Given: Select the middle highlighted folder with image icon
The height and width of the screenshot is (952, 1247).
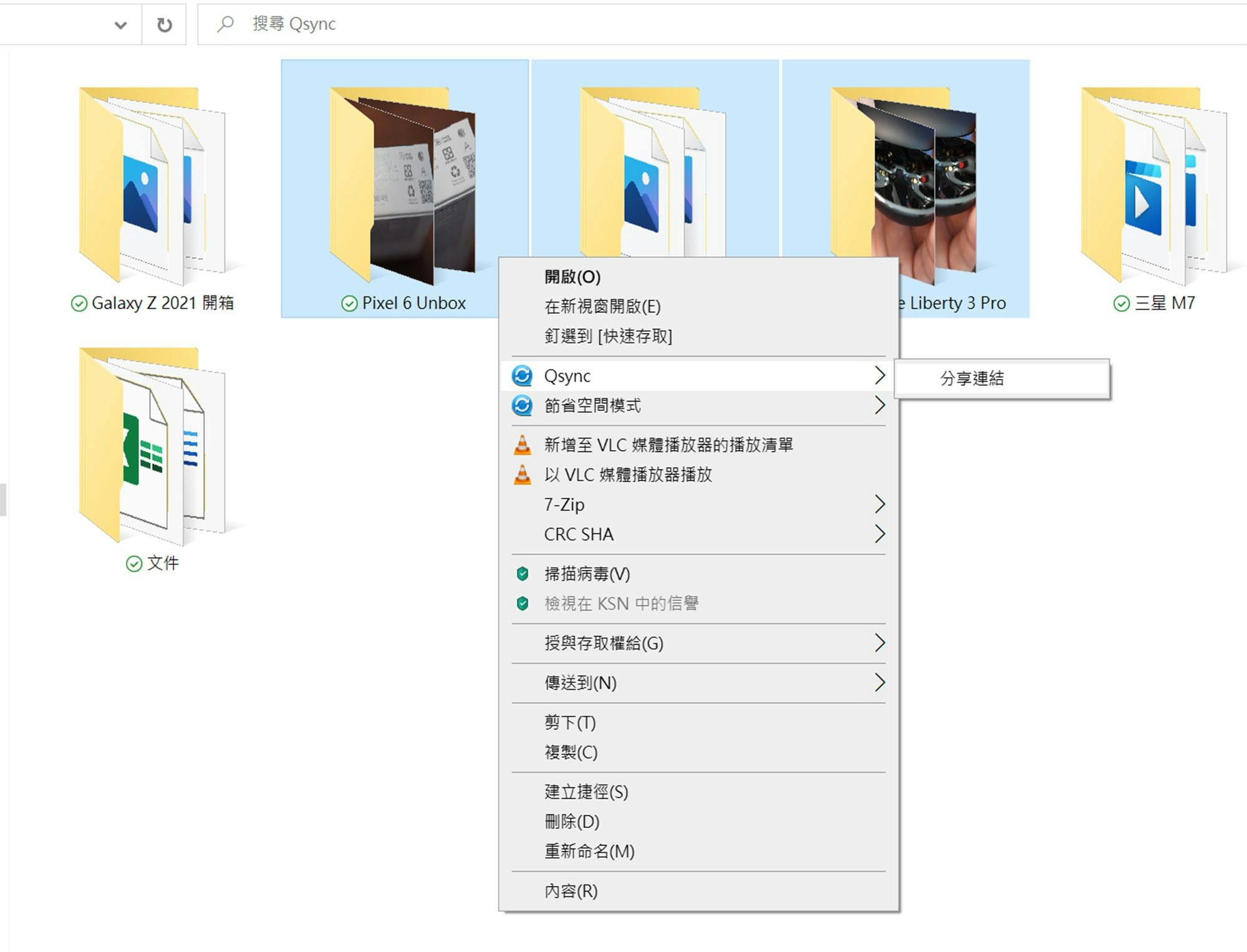Looking at the screenshot, I should click(653, 171).
